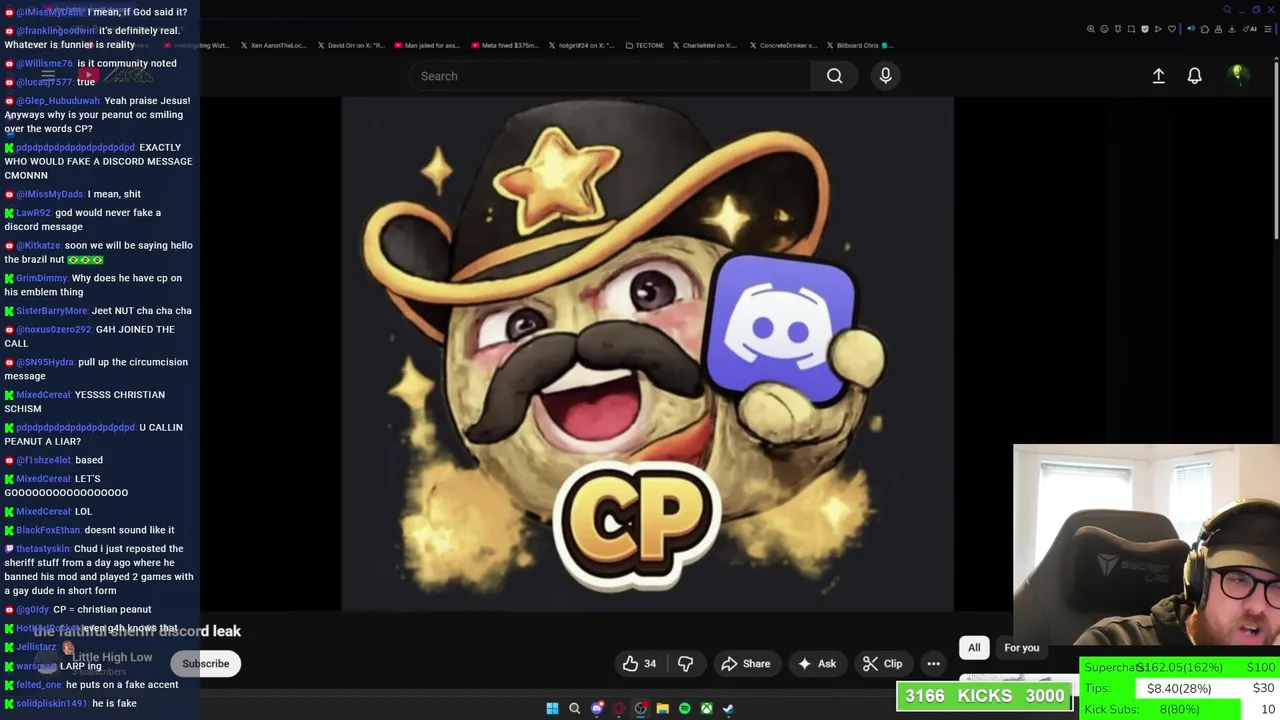The height and width of the screenshot is (720, 1280).
Task: Open the AI assistant toolbar icon
Action: (x=1250, y=29)
